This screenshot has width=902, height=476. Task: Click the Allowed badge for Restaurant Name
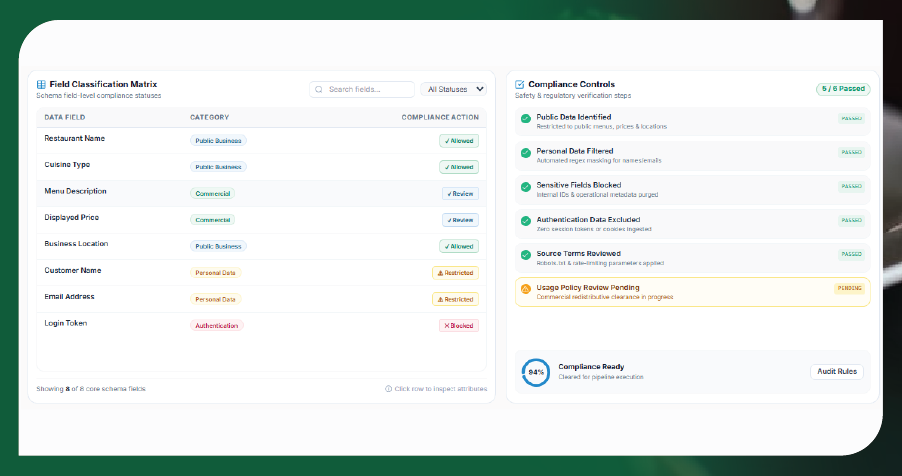pyautogui.click(x=459, y=141)
